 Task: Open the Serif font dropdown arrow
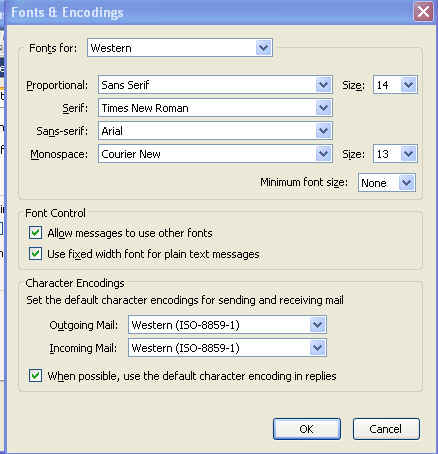pos(323,108)
